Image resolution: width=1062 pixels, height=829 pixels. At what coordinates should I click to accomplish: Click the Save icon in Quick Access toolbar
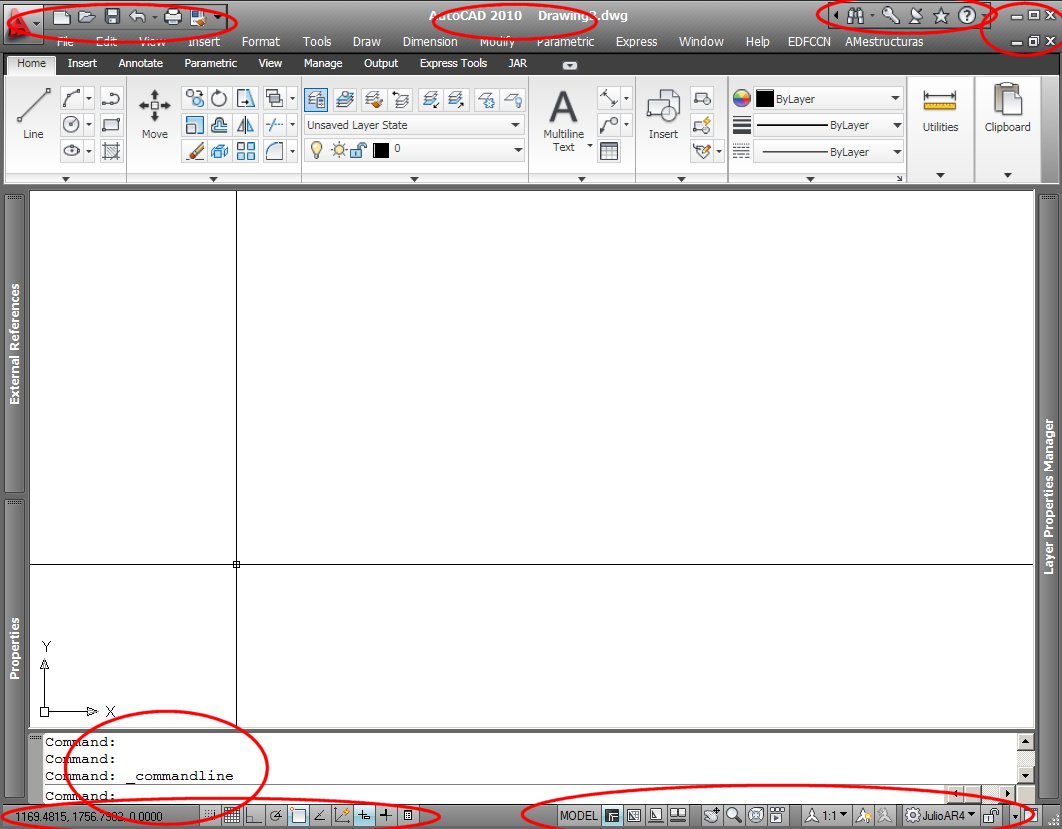point(112,17)
